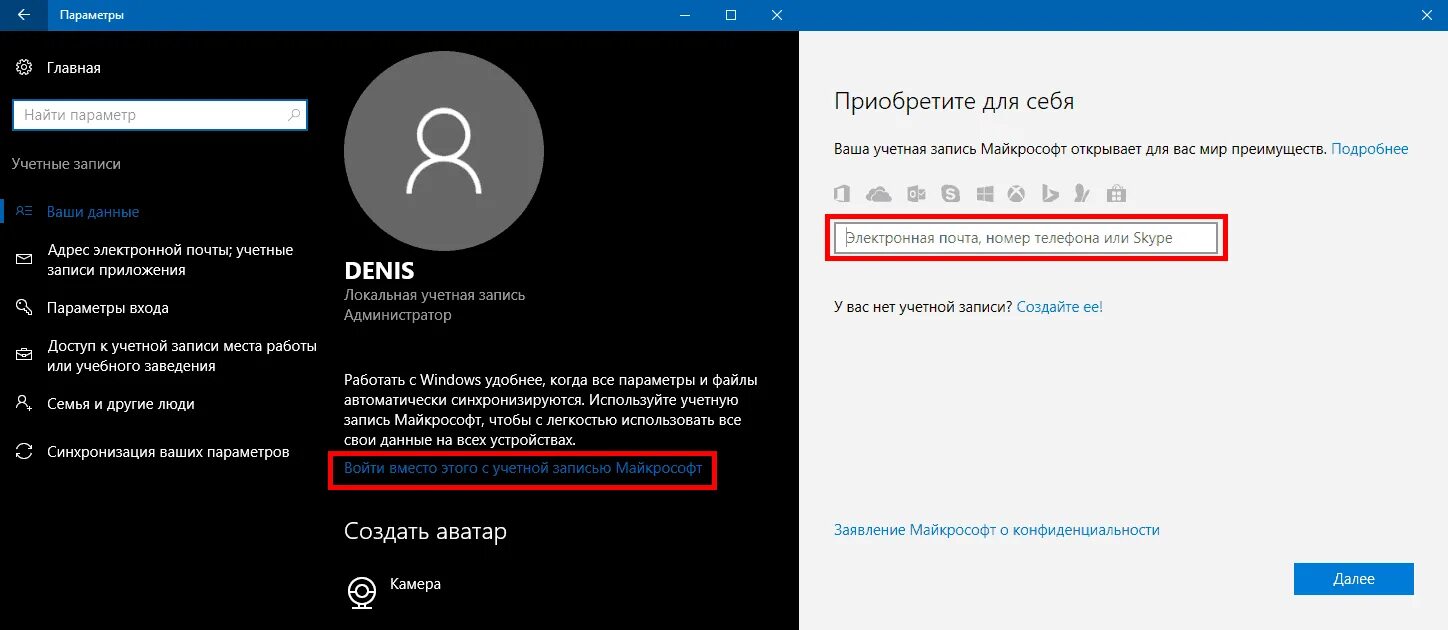The width and height of the screenshot is (1448, 630).
Task: Click the DENIS account name
Action: click(x=379, y=271)
